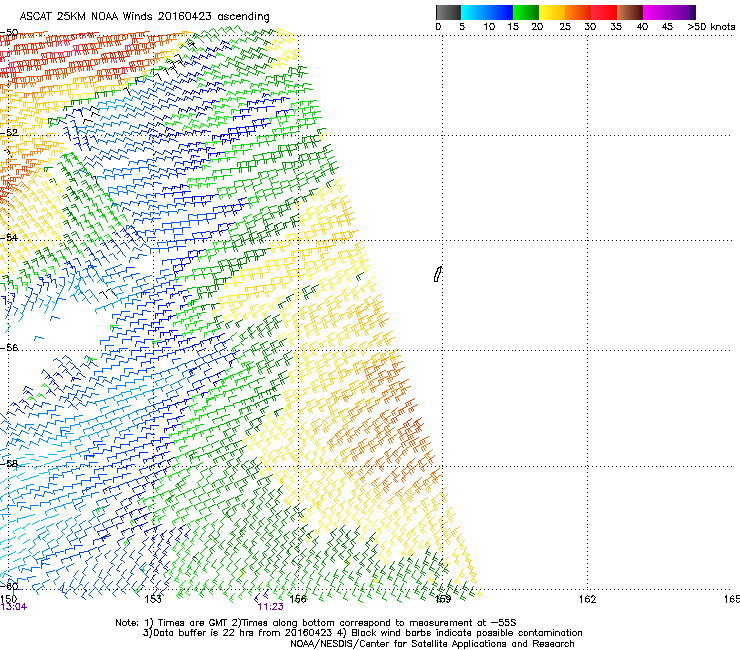Click the green 15-20 knots legend color
This screenshot has width=740, height=650.
pos(526,12)
